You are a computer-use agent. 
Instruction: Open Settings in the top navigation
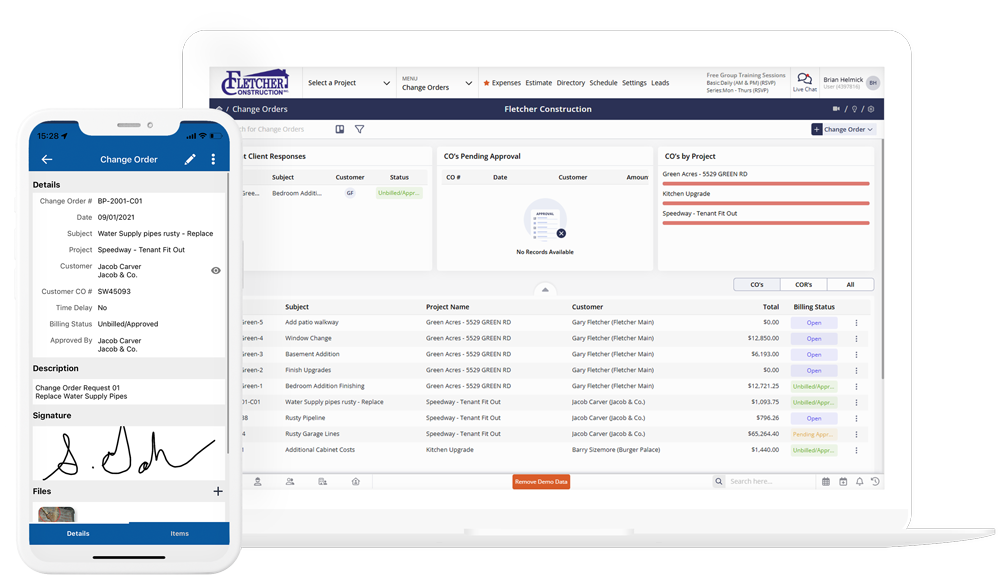[634, 83]
